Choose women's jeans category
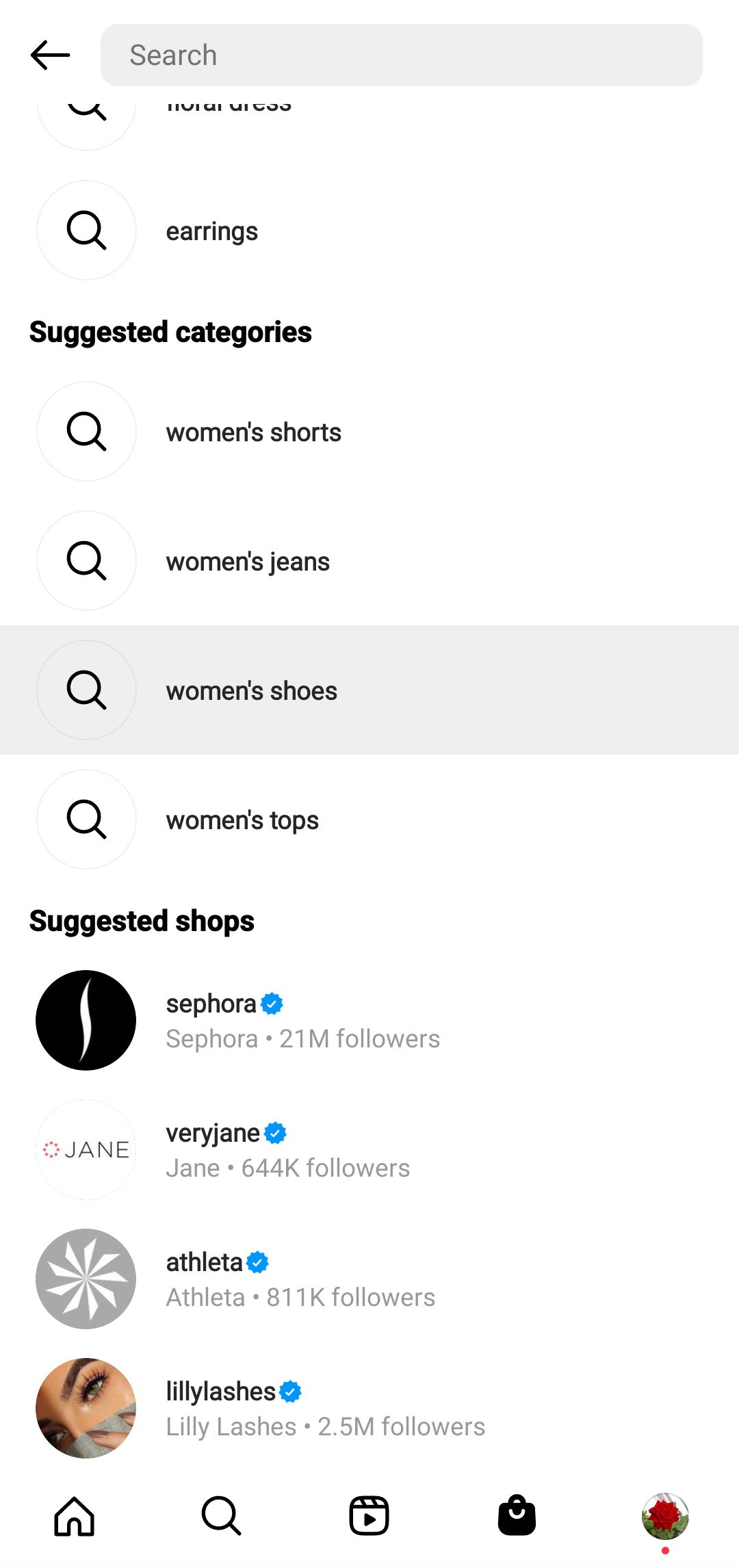739x1568 pixels. coord(369,561)
